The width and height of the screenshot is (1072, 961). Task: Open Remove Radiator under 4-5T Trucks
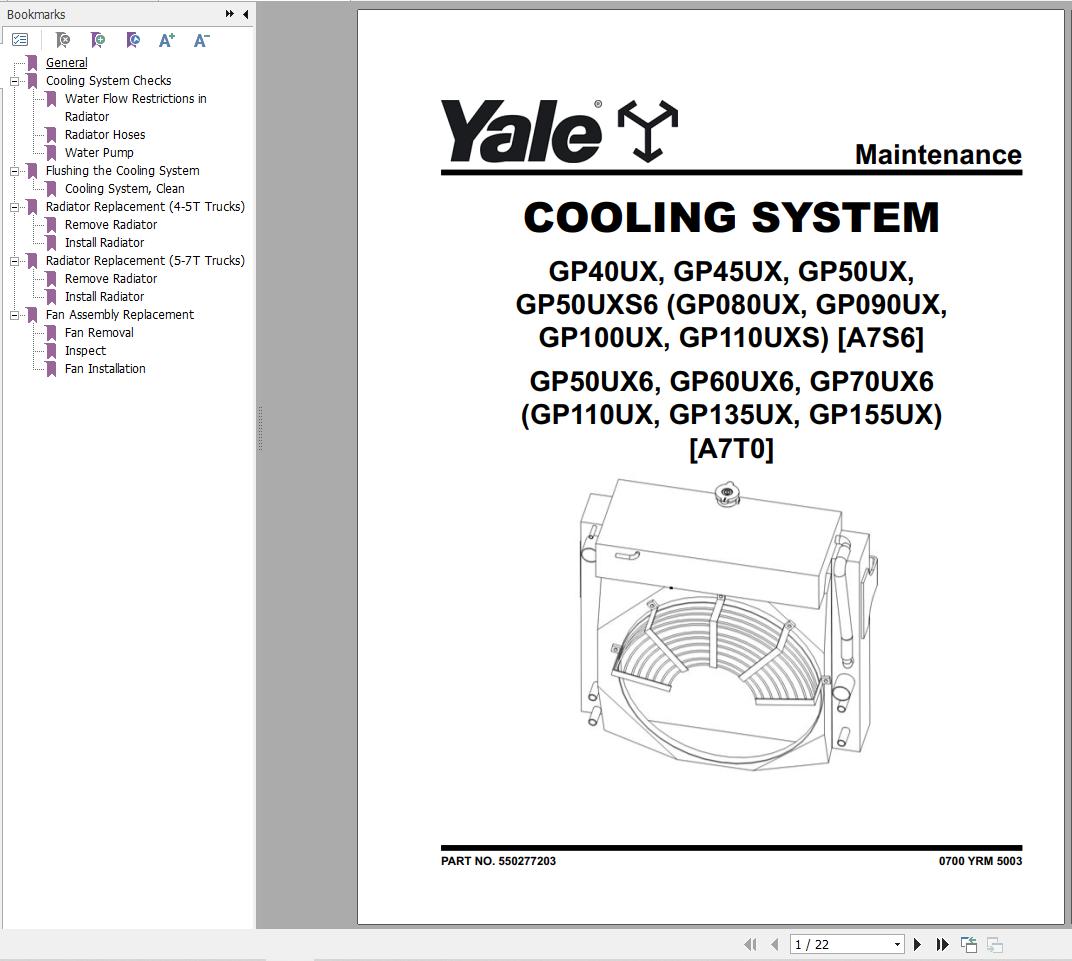pyautogui.click(x=111, y=225)
